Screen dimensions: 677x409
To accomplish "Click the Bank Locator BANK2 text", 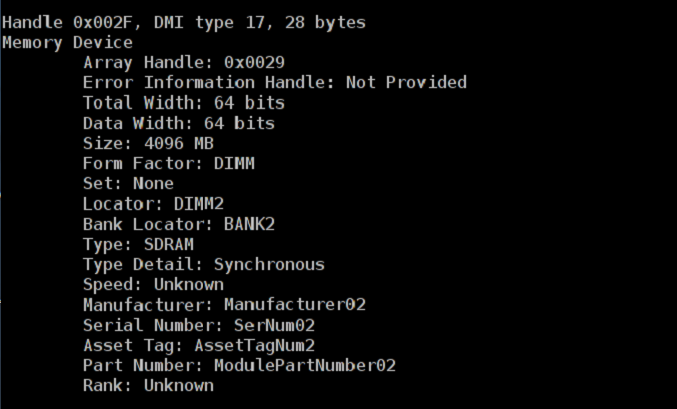I will point(179,224).
